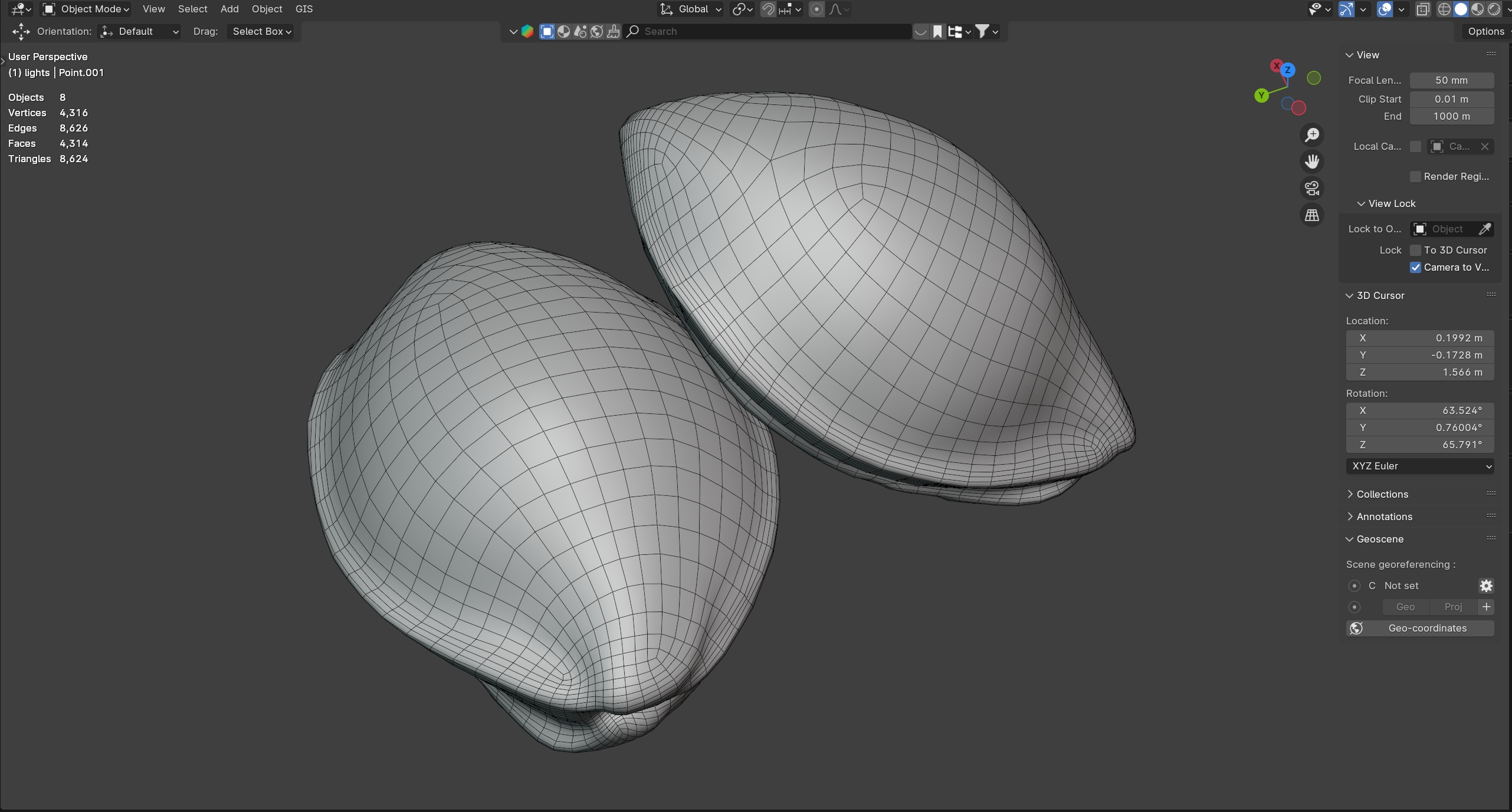Uncheck Camera to View checkbox

[x=1415, y=267]
